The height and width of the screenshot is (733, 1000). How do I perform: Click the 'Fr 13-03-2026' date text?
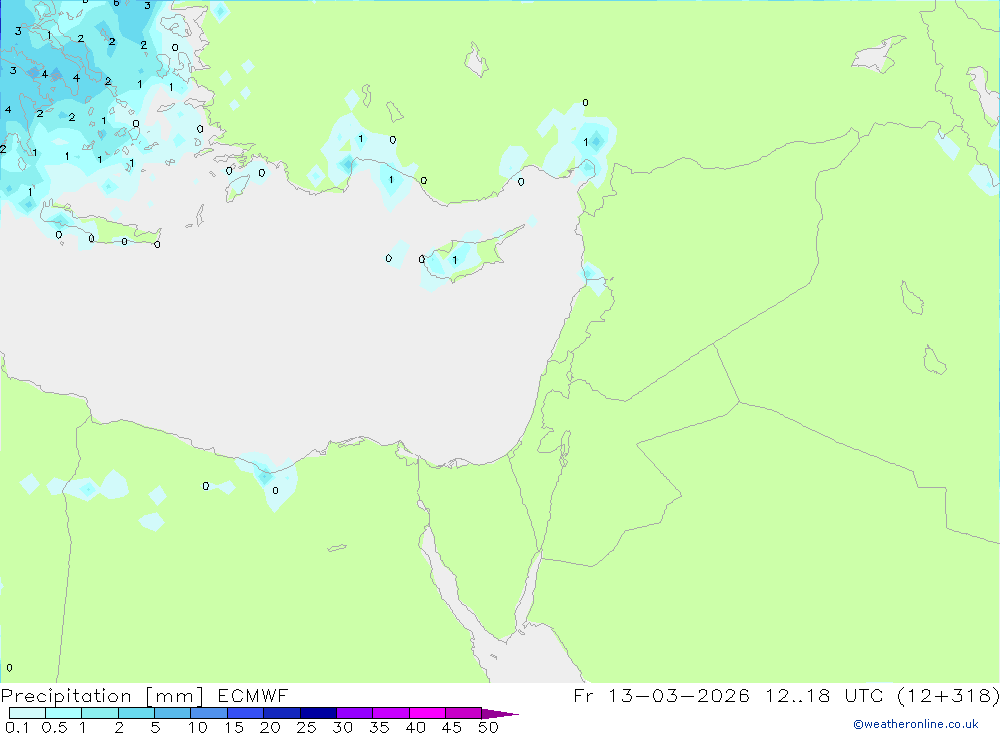[x=661, y=695]
